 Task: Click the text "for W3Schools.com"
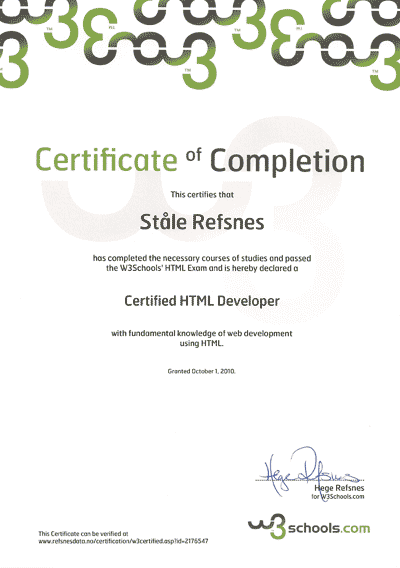(338, 497)
